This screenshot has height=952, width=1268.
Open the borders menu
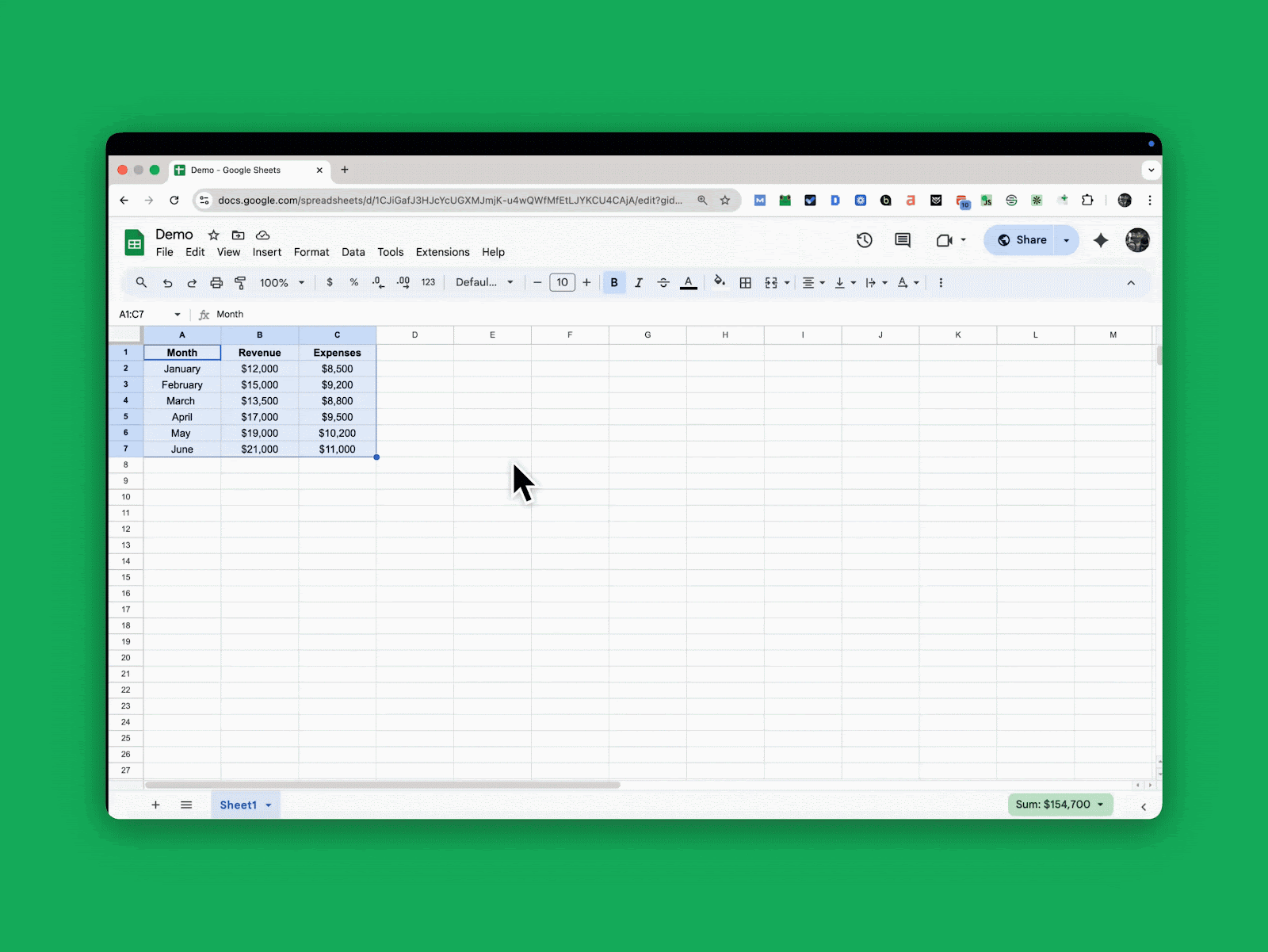click(x=745, y=282)
